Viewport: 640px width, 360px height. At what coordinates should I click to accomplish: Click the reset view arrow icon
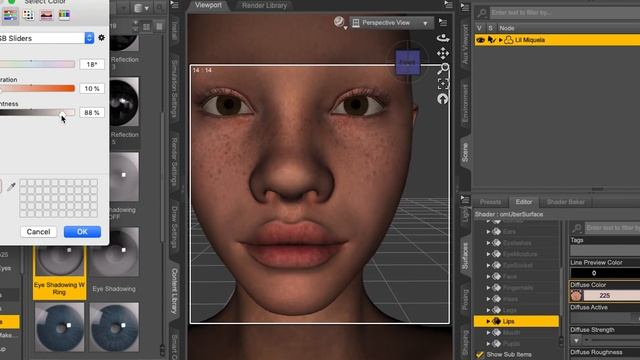[x=443, y=99]
